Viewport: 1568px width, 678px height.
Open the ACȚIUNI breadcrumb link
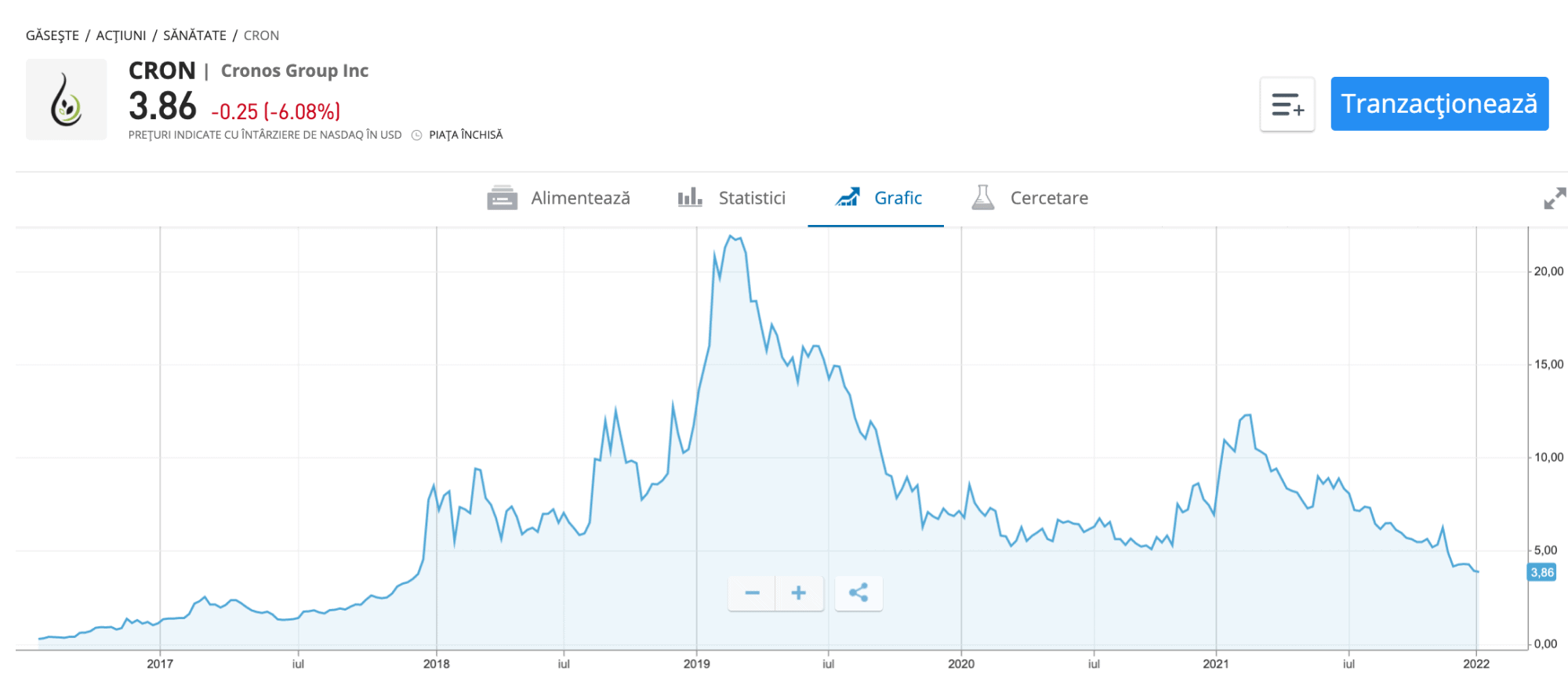(121, 35)
